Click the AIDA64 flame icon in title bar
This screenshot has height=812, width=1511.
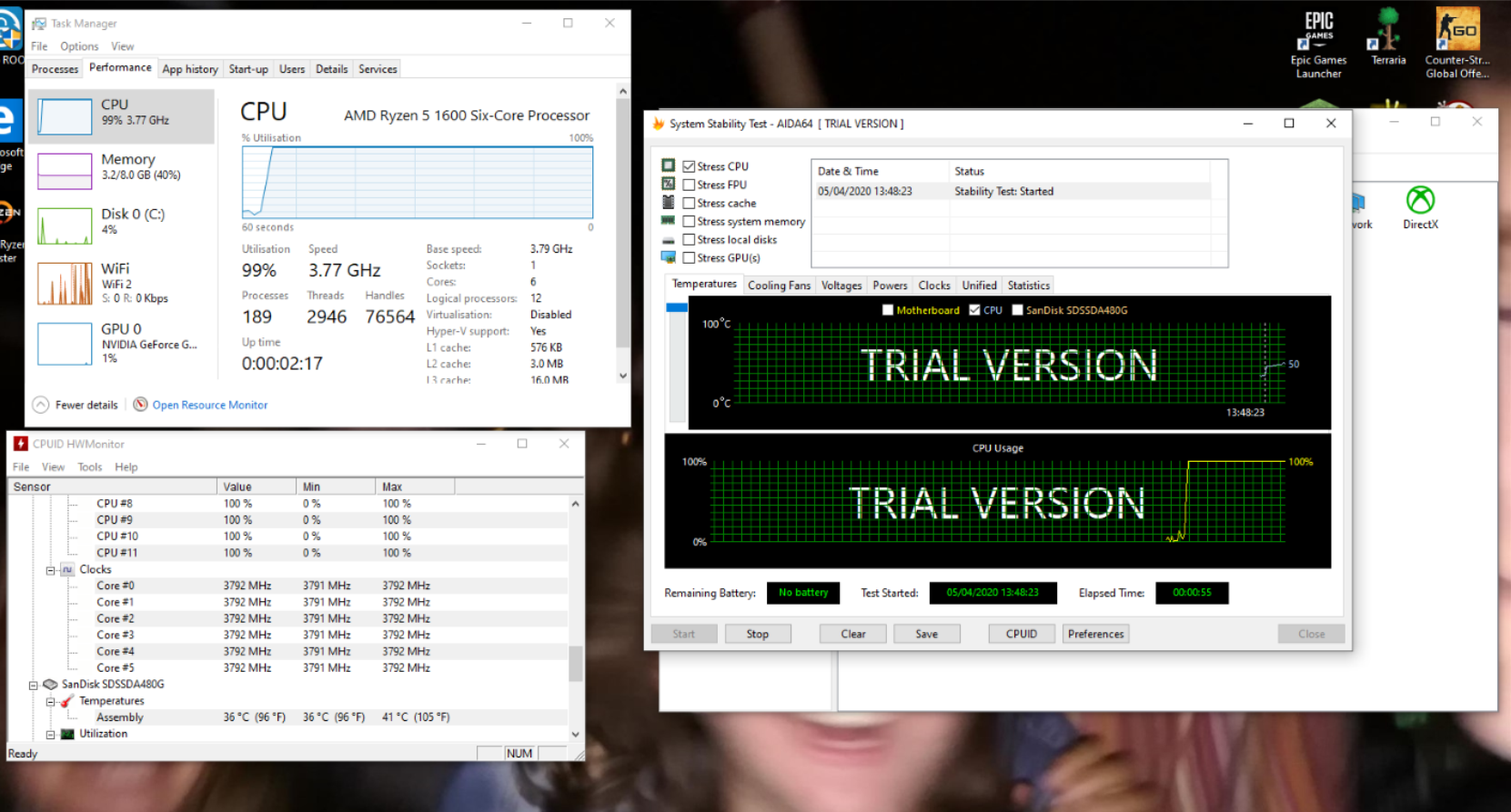[658, 124]
